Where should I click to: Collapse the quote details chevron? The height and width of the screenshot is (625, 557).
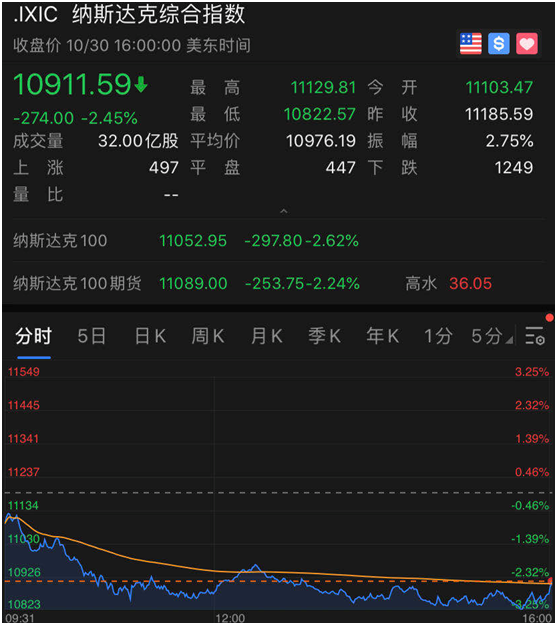[283, 210]
